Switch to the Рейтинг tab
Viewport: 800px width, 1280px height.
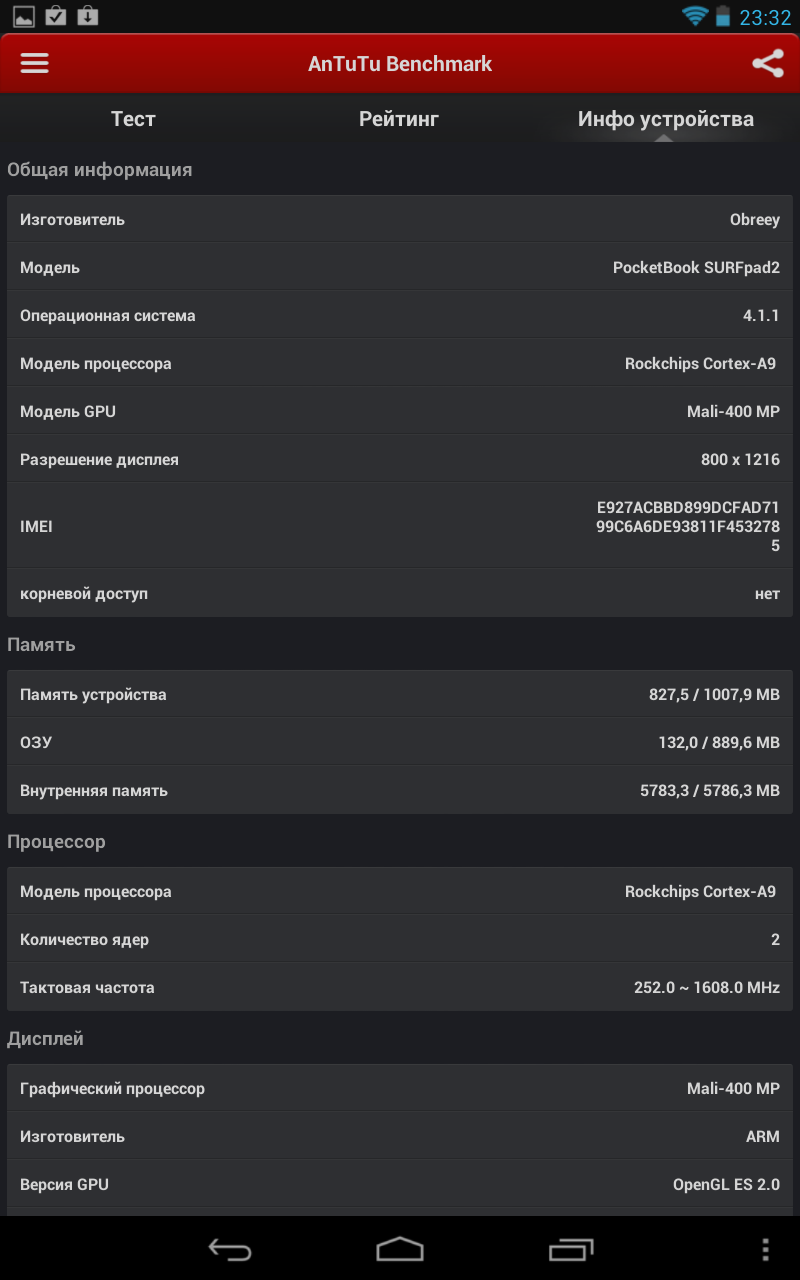tap(399, 119)
